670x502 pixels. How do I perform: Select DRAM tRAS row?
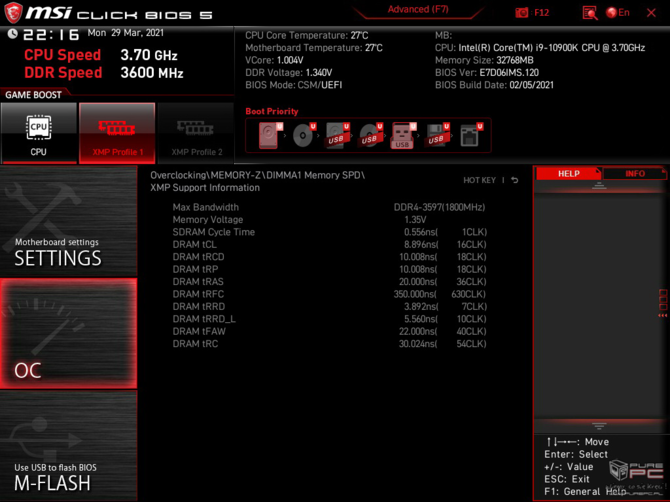(x=329, y=282)
